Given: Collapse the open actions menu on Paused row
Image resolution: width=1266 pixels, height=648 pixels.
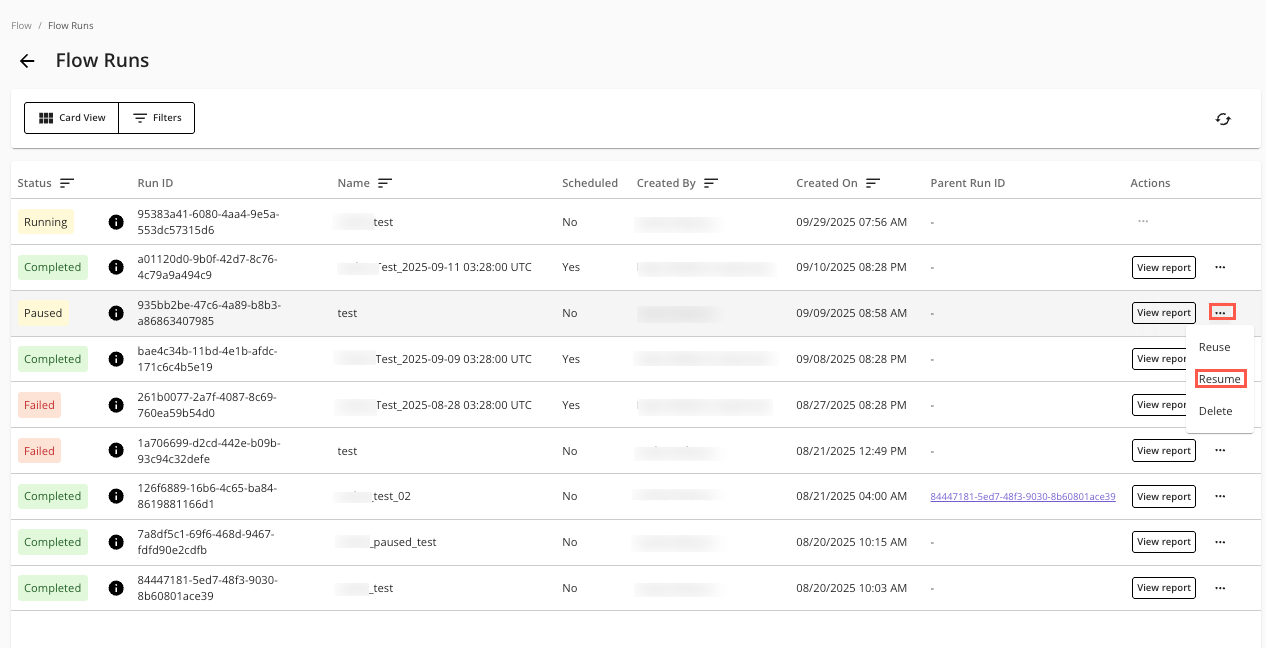Looking at the screenshot, I should pos(1221,313).
